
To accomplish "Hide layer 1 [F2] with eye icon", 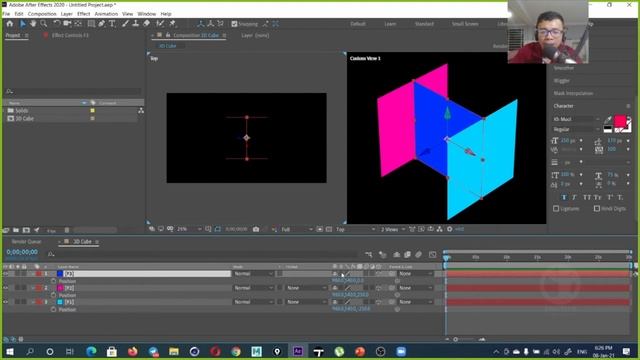I will 6,274.
